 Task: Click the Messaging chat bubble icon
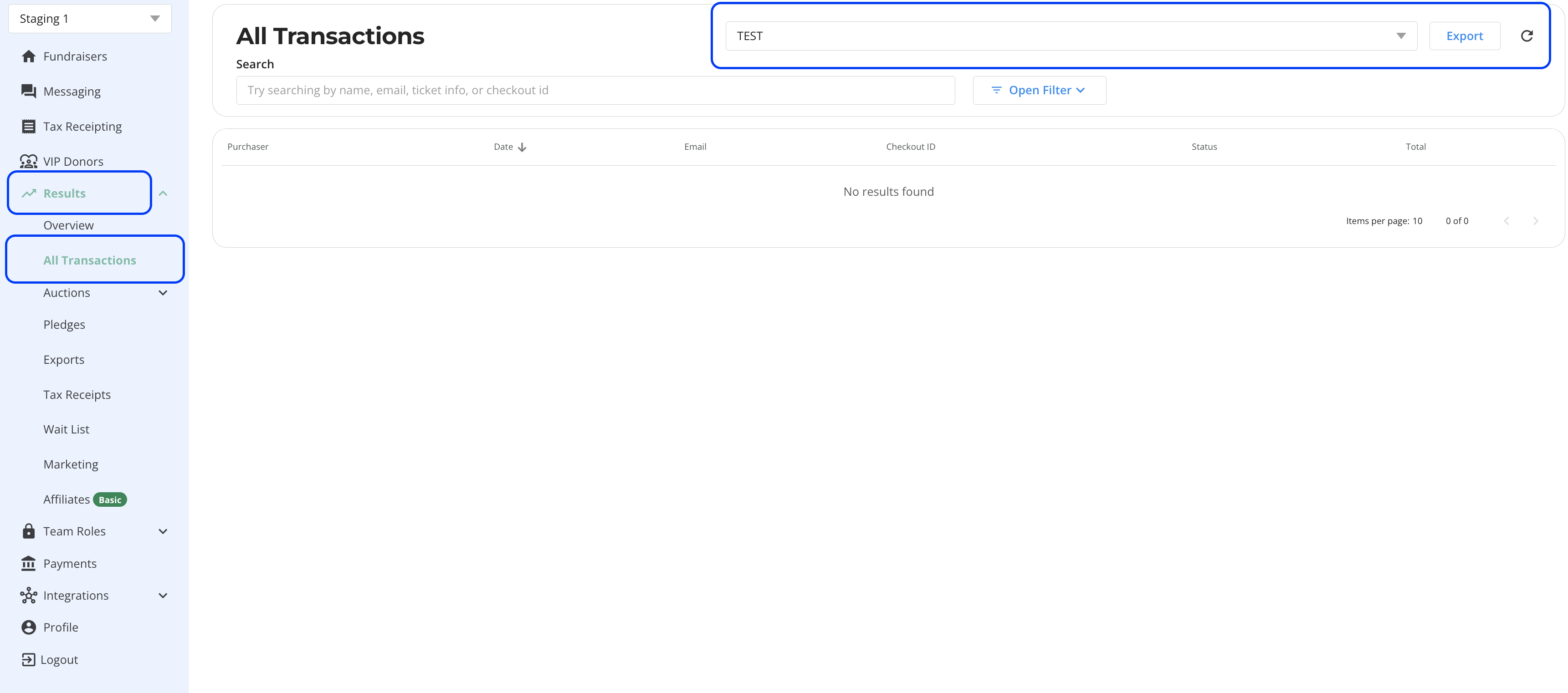(x=29, y=91)
